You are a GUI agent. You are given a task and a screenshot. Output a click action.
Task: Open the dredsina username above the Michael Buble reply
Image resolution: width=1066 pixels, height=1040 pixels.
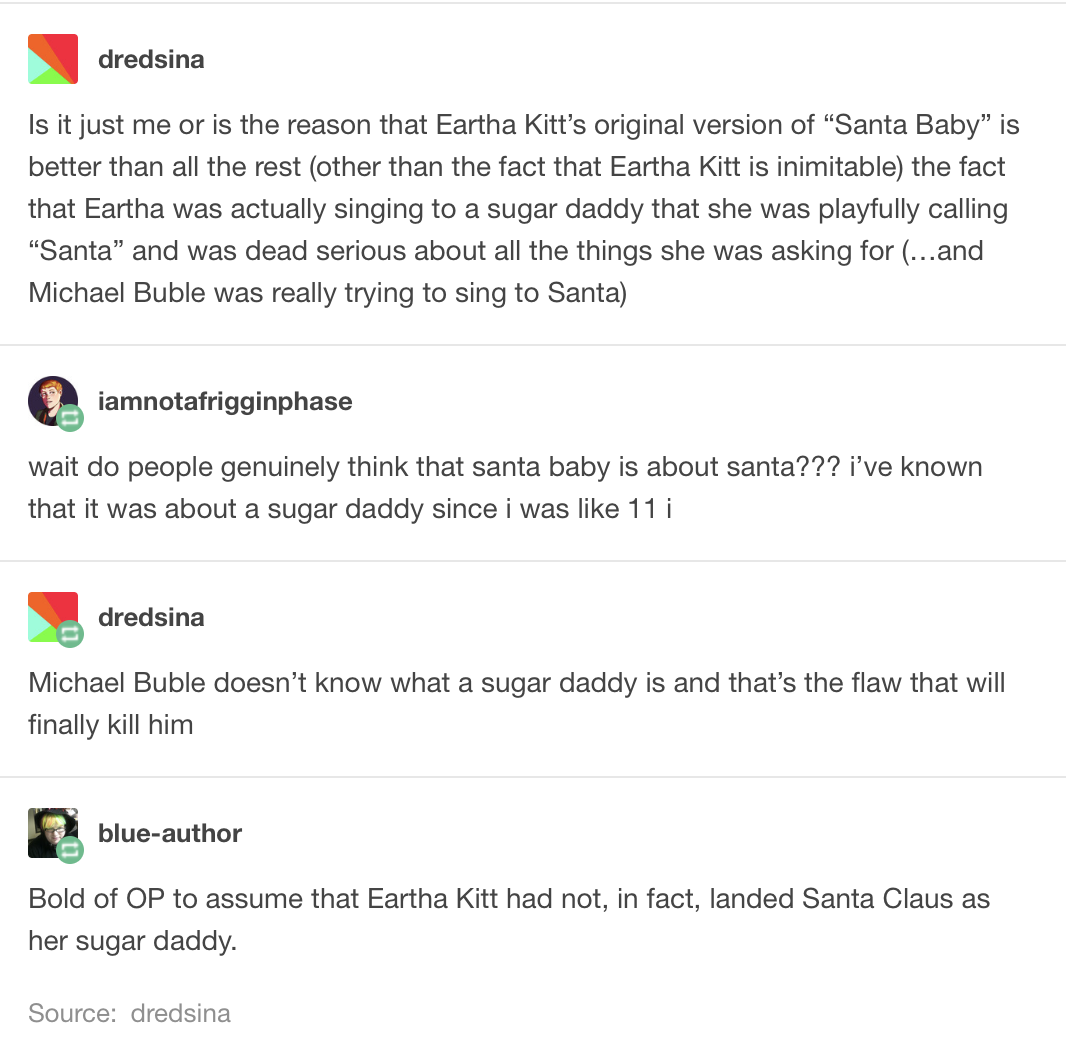click(x=151, y=617)
